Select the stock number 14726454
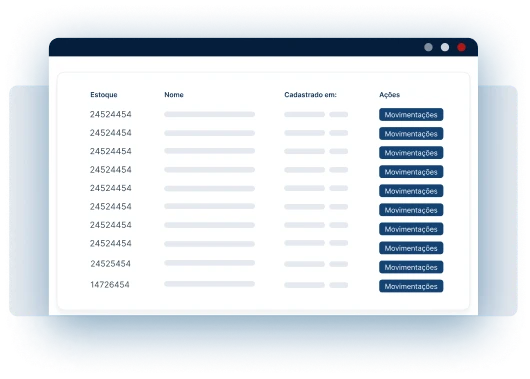 point(110,285)
